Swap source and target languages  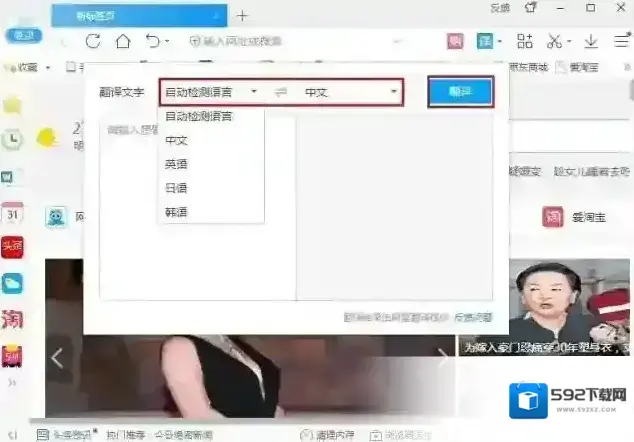pyautogui.click(x=281, y=92)
